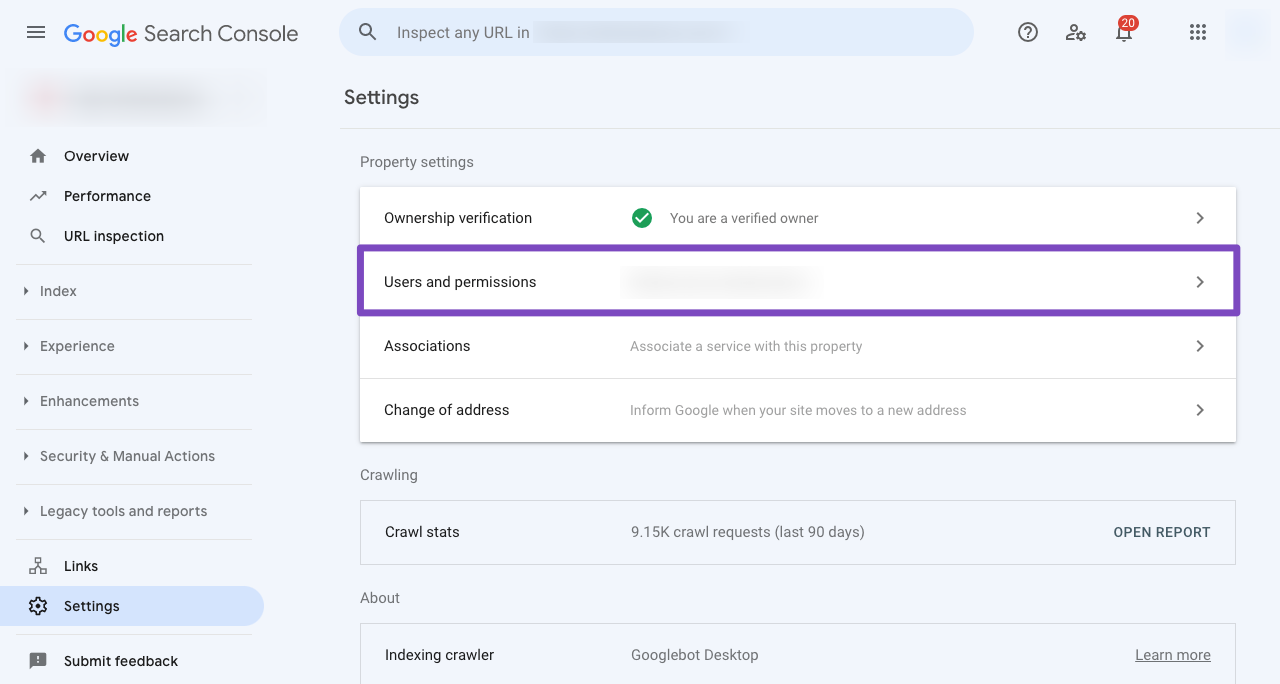Click the Learn more link
The height and width of the screenshot is (684, 1280).
tap(1172, 655)
